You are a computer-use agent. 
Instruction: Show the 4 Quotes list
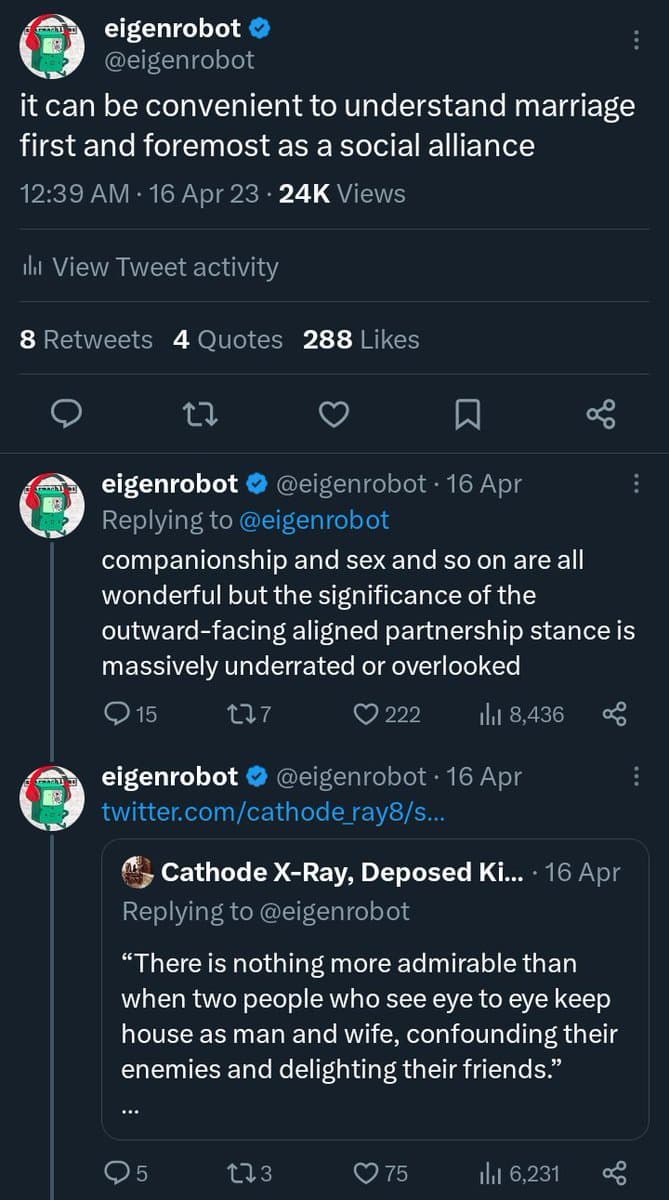228,340
